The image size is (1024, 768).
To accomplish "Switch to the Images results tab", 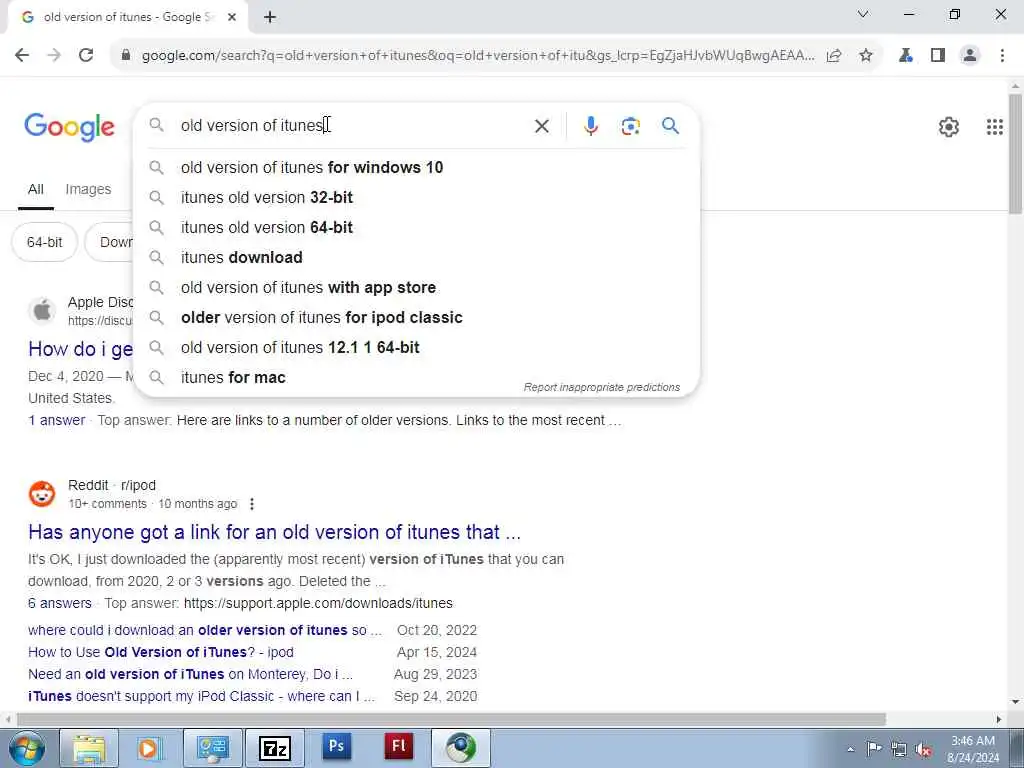I will point(88,189).
